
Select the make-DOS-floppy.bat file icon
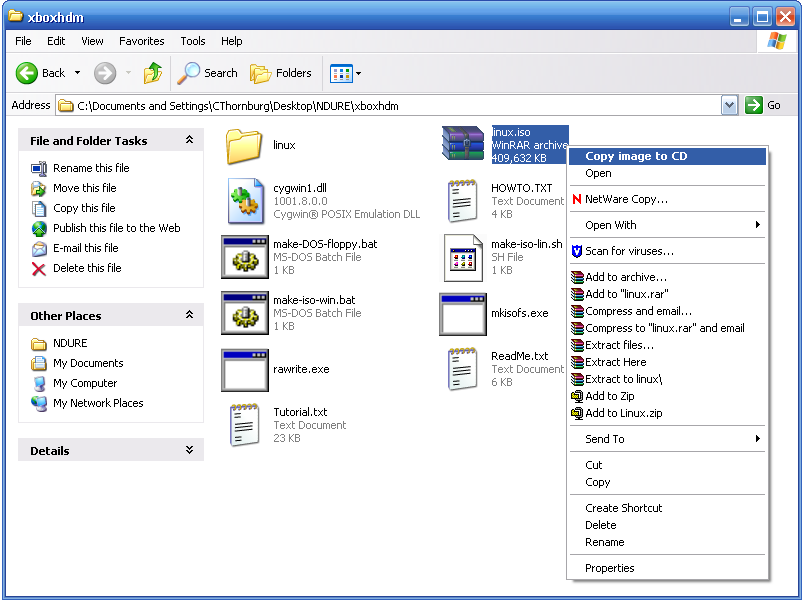click(x=244, y=257)
